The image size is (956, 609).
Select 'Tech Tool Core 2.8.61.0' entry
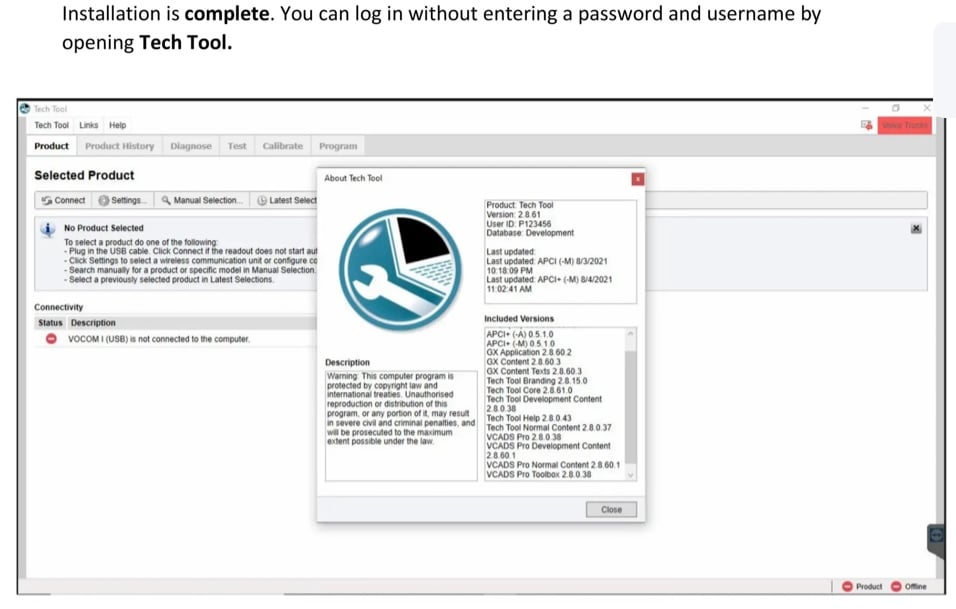529,390
